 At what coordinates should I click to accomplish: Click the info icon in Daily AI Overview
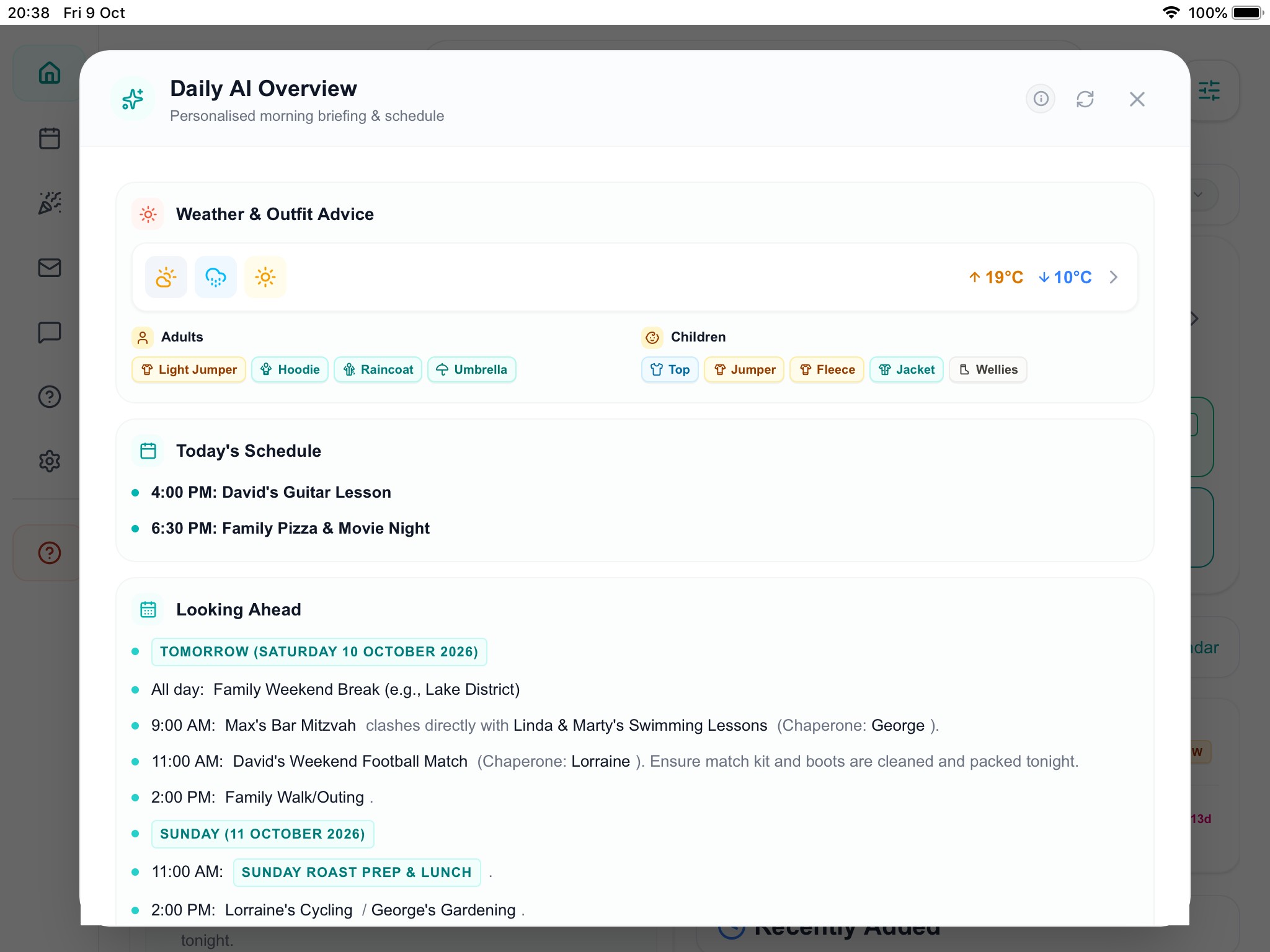1041,99
